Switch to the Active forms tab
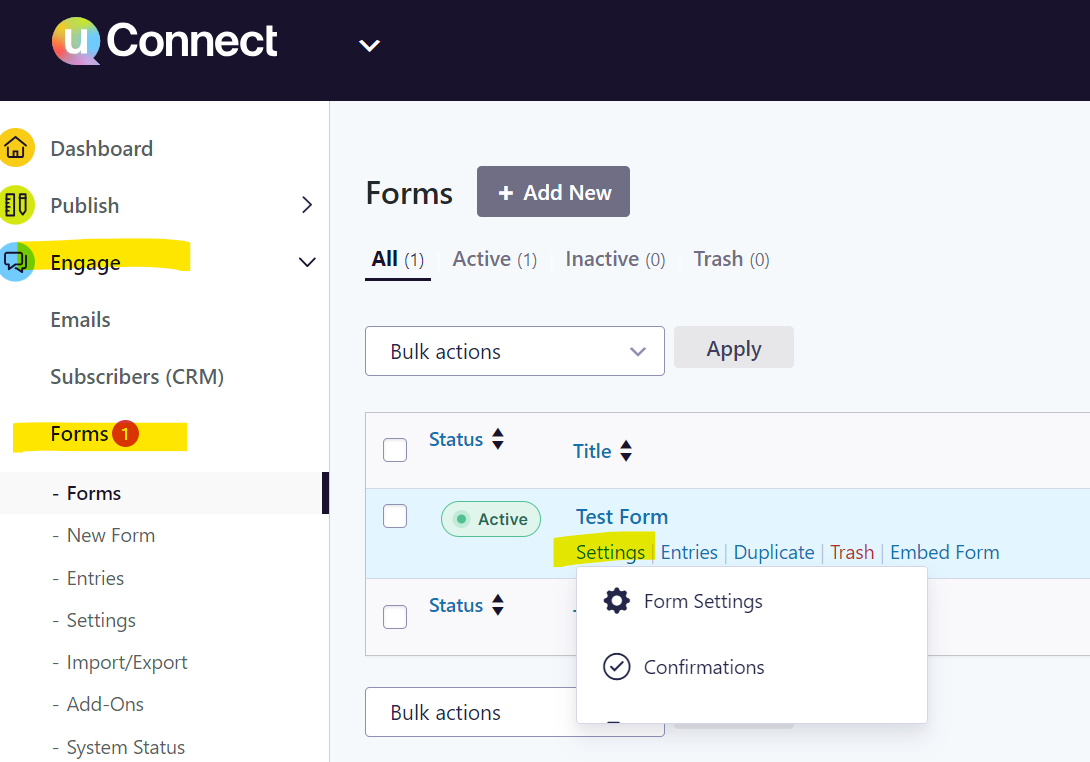Screen dimensions: 1090x762 [481, 259]
